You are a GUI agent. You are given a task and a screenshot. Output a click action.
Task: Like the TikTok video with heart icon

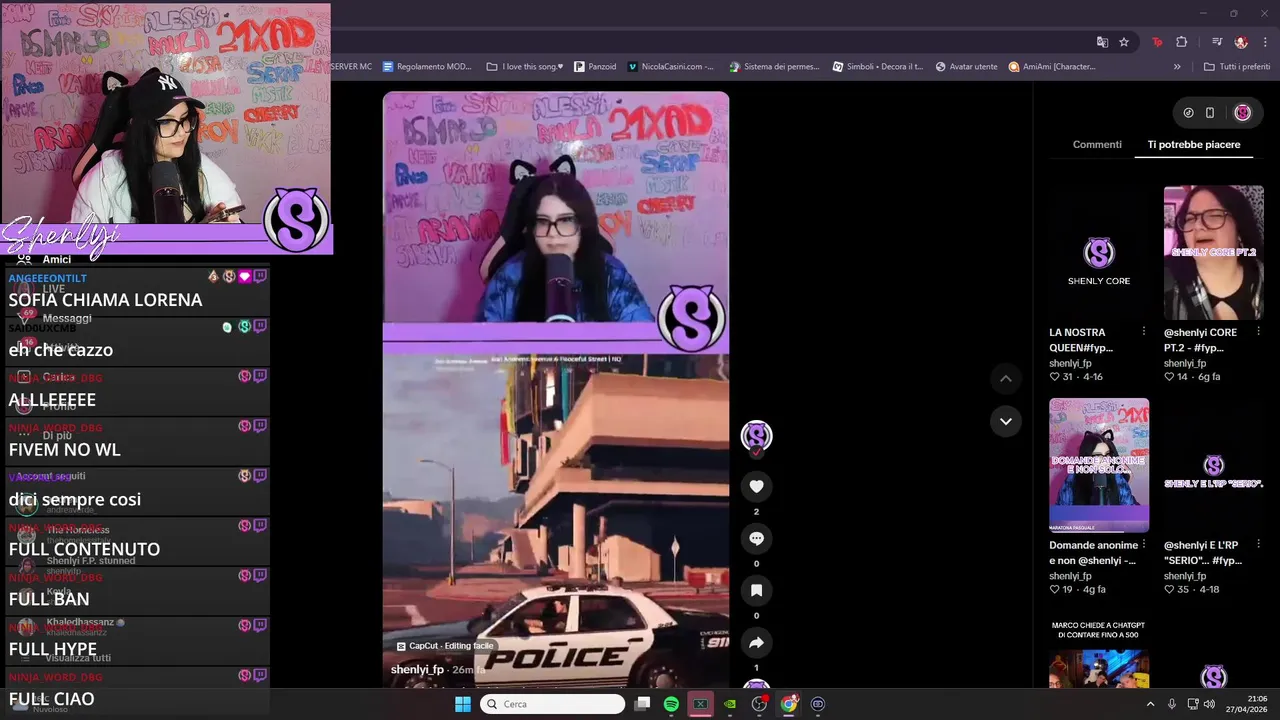[x=756, y=487]
